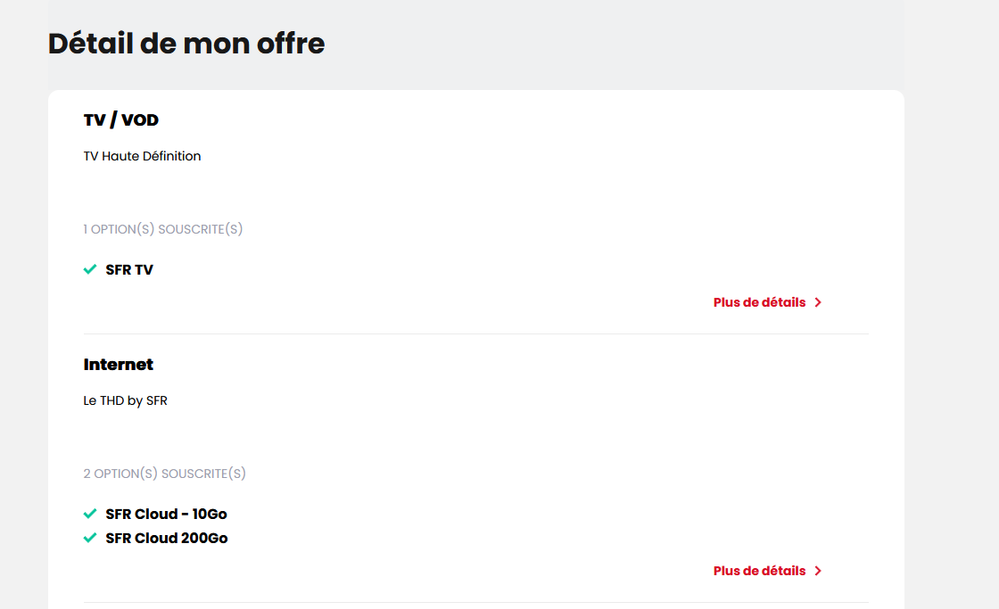Expand details for the Internet offer
Image resolution: width=999 pixels, height=609 pixels.
[x=758, y=570]
